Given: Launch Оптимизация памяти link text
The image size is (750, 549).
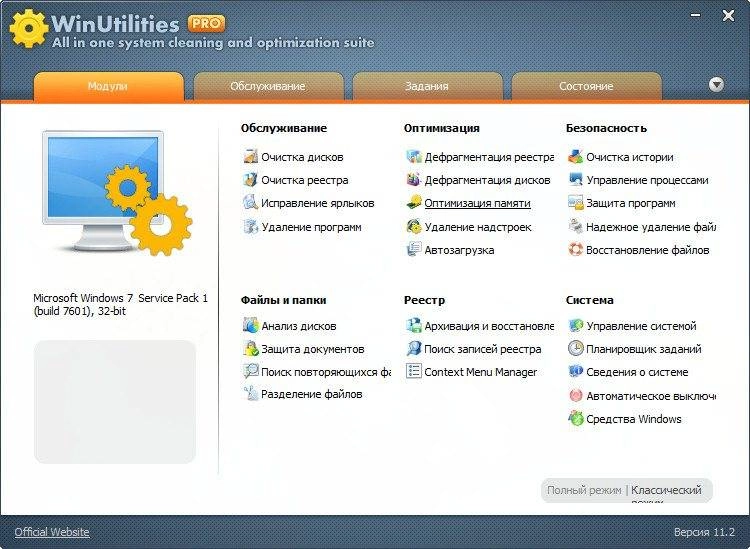Looking at the screenshot, I should point(477,203).
